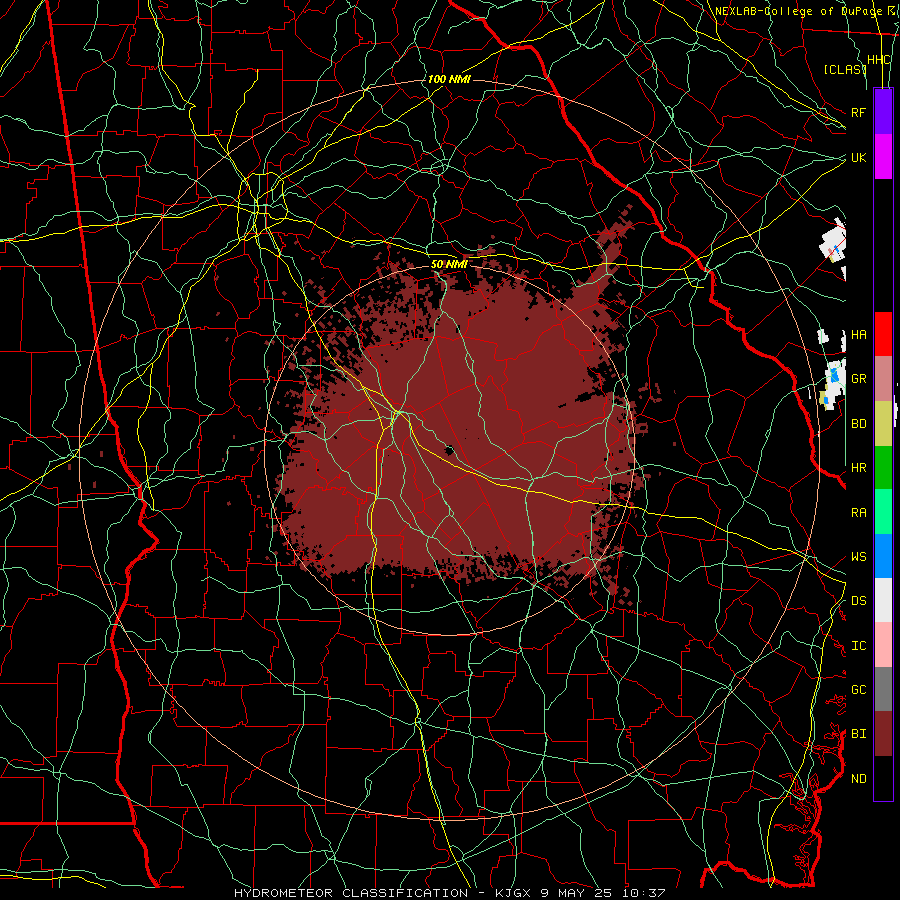Click the [CLAS] units label
Image resolution: width=900 pixels, height=900 pixels.
point(845,69)
